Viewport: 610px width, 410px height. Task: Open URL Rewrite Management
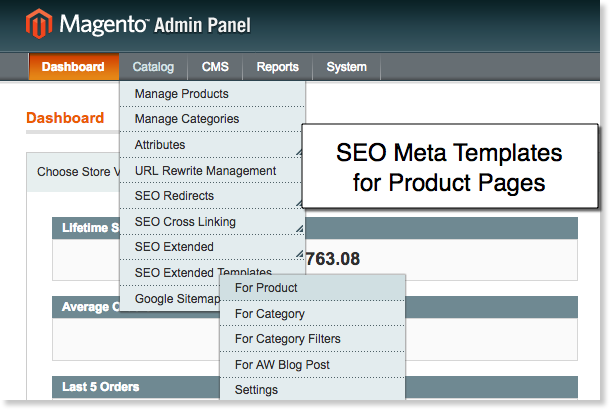coord(211,170)
